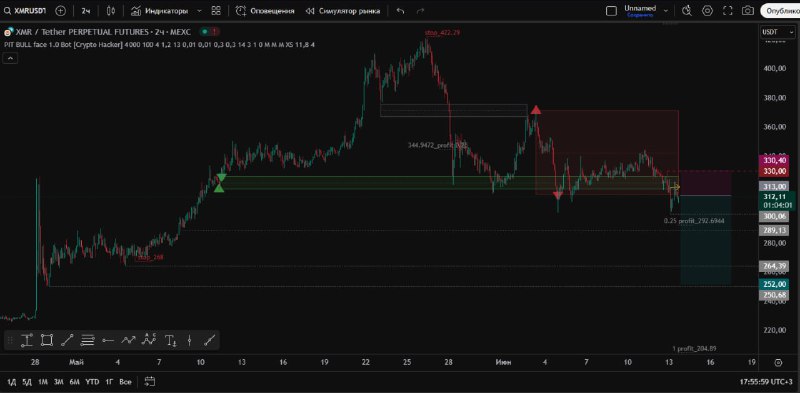Viewport: 800px width, 393px height.
Task: Expand the Unnamed layout dropdown arrow
Action: point(666,10)
